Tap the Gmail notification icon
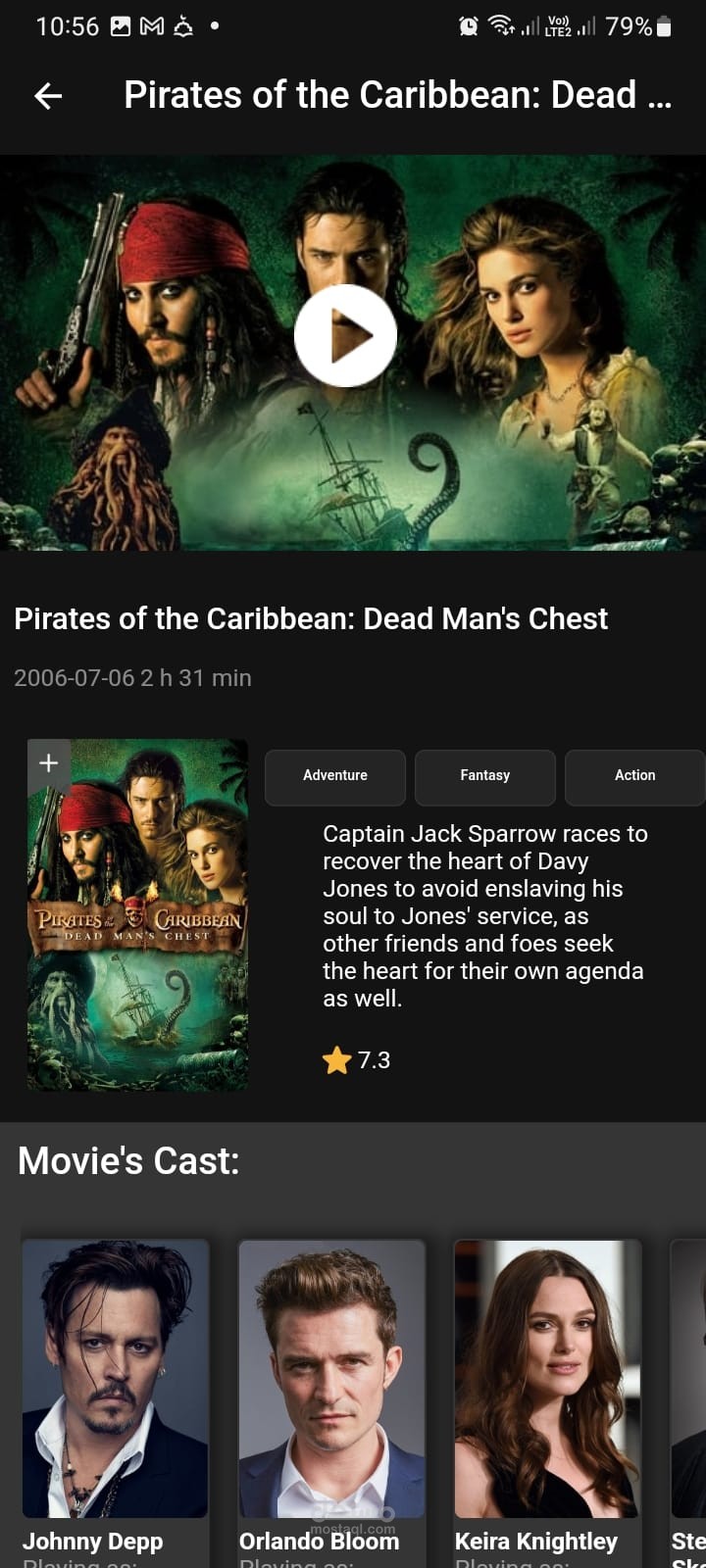The width and height of the screenshot is (706, 1568). pos(152,26)
